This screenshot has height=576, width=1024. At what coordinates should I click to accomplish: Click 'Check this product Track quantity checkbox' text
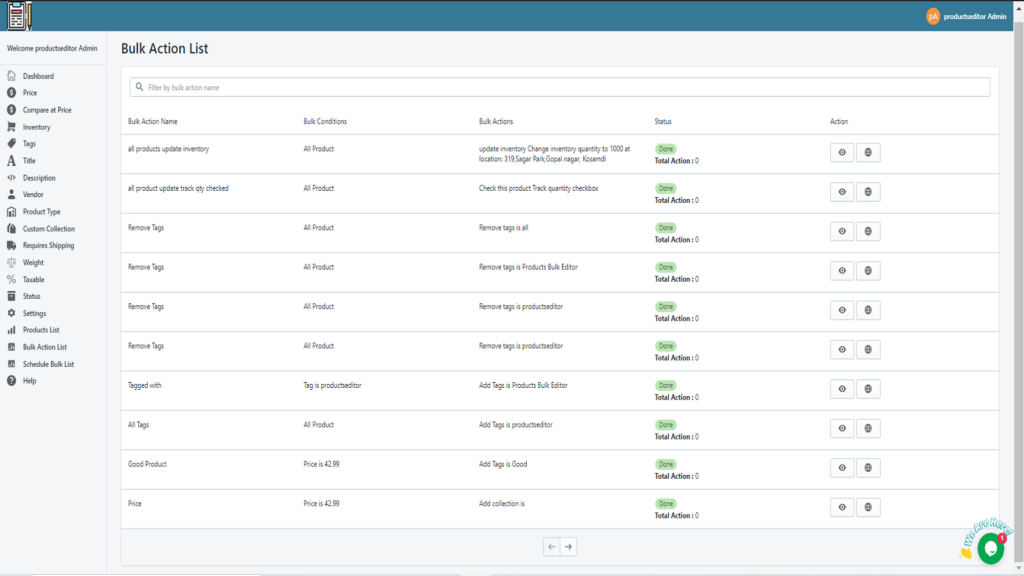pos(539,188)
